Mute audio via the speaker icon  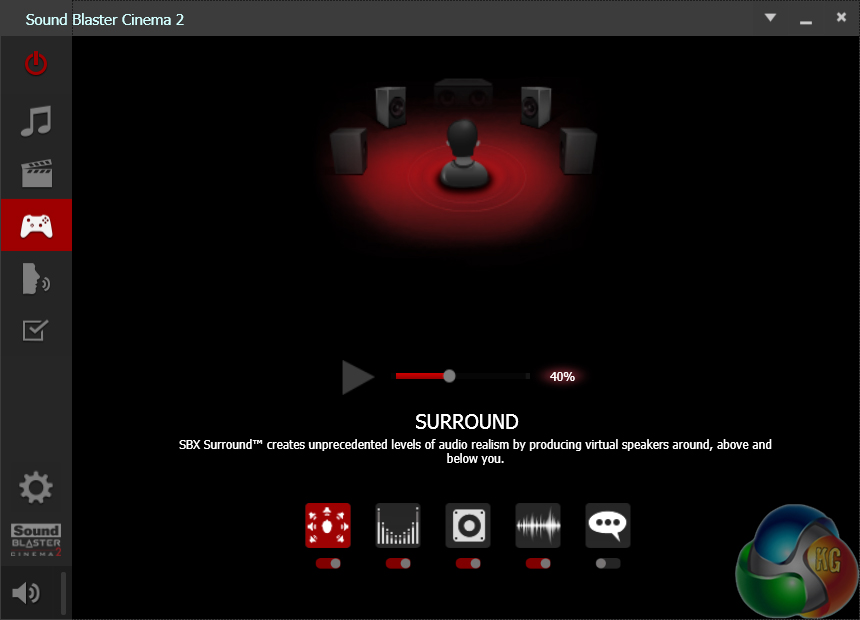tap(26, 593)
